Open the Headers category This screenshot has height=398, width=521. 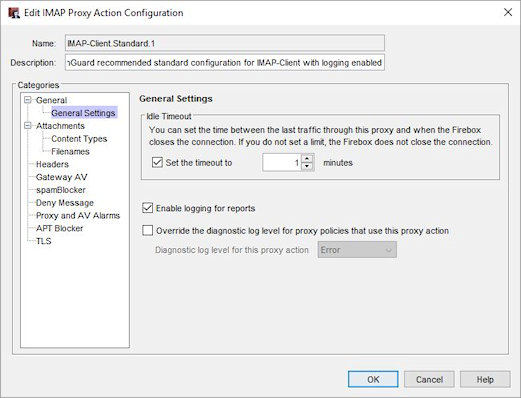52,164
